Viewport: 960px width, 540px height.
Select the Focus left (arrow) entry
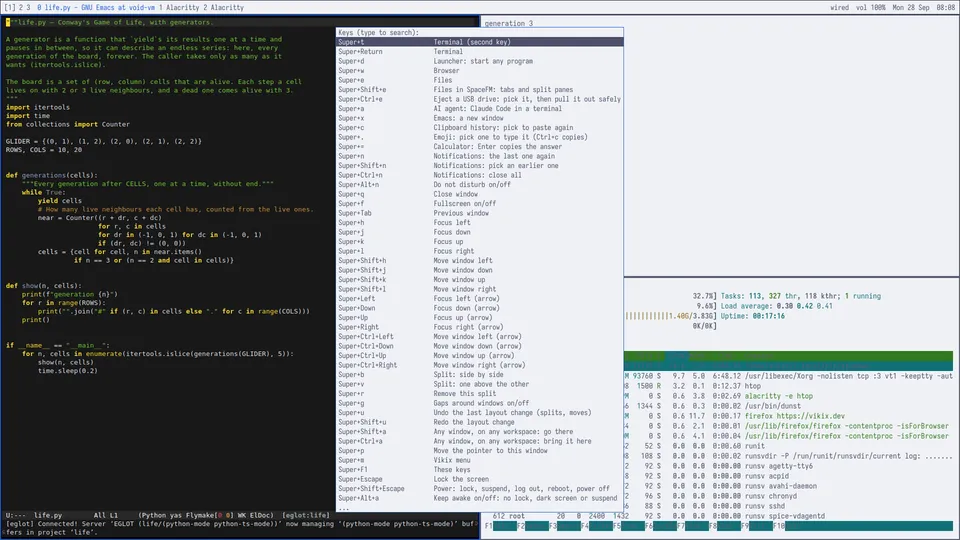[x=480, y=299]
